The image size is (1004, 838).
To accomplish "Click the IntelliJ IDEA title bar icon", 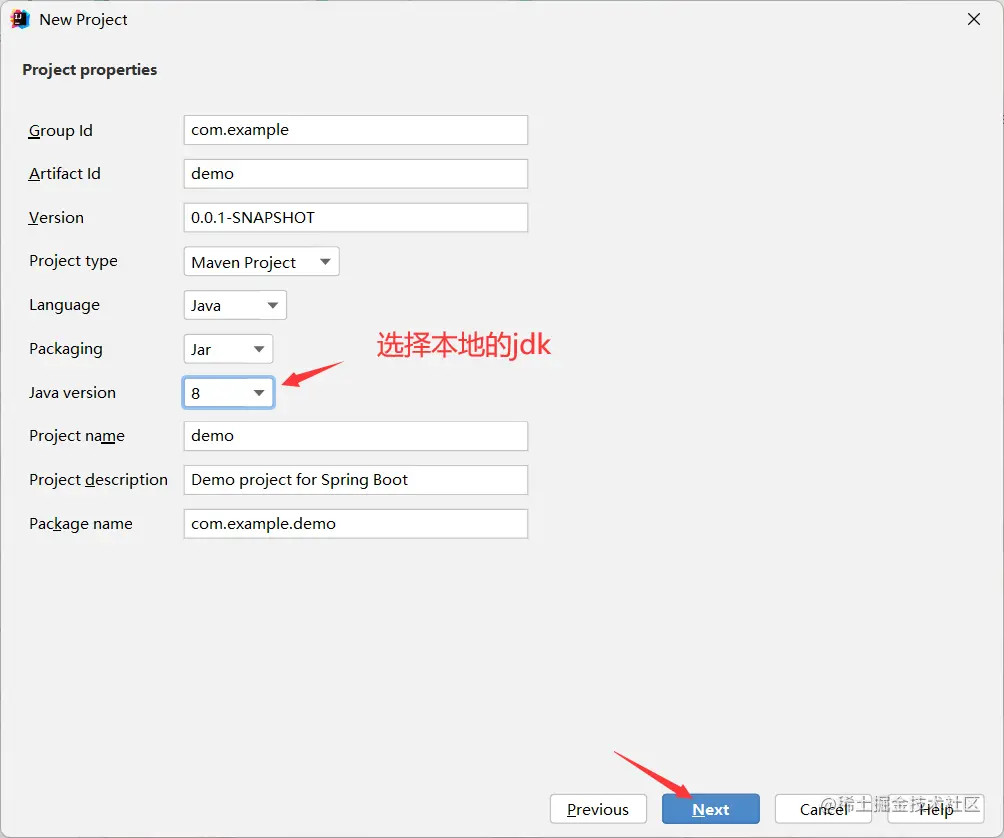I will [x=20, y=19].
